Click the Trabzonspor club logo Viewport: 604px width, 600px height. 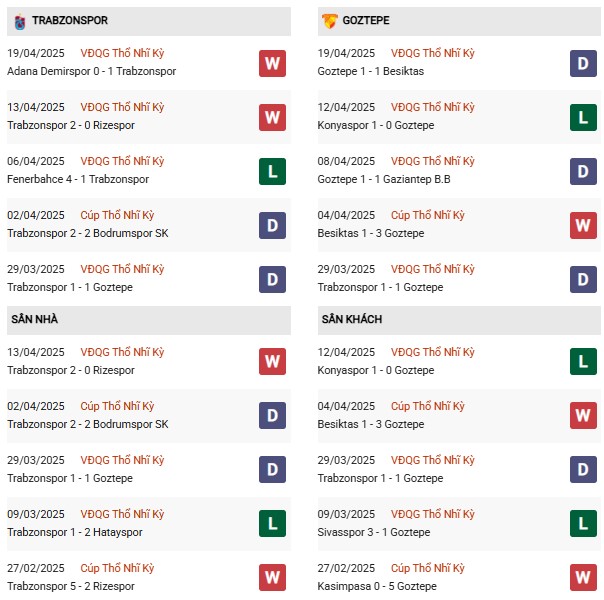pos(19,20)
